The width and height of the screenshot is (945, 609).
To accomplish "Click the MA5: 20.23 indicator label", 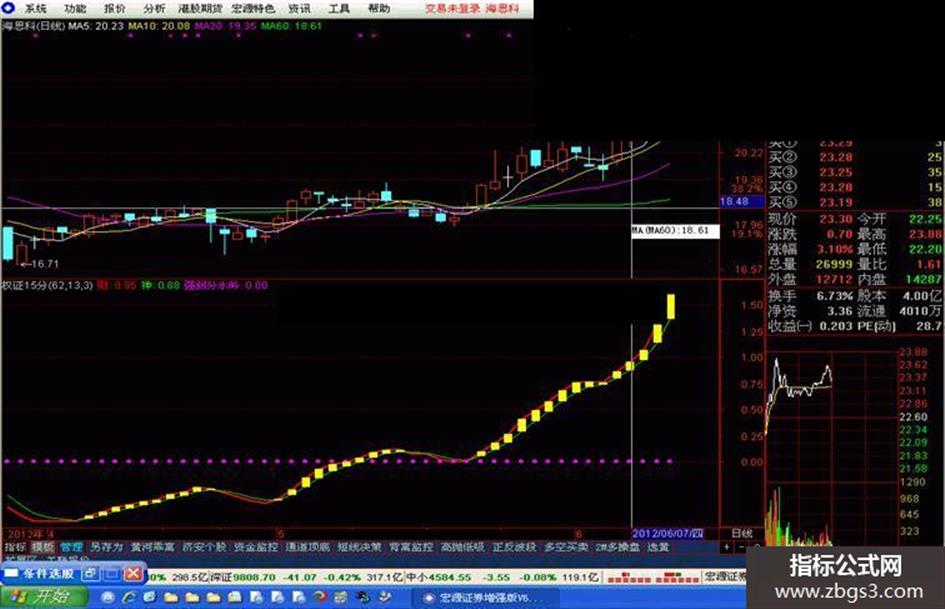I will pos(96,26).
